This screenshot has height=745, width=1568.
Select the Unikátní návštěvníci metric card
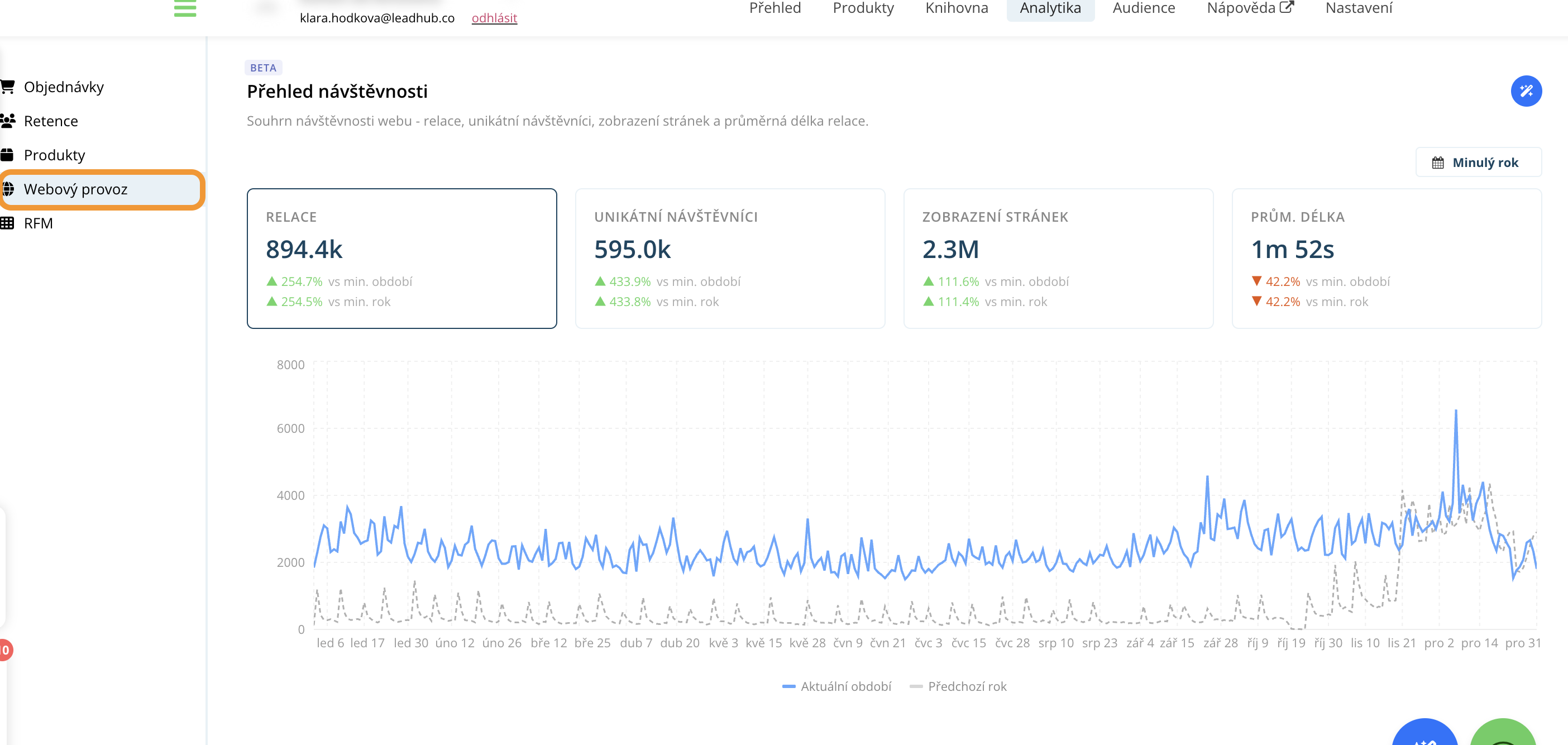pos(729,258)
